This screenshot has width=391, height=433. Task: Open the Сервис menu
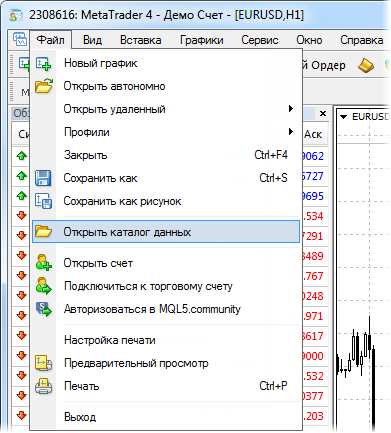(260, 40)
